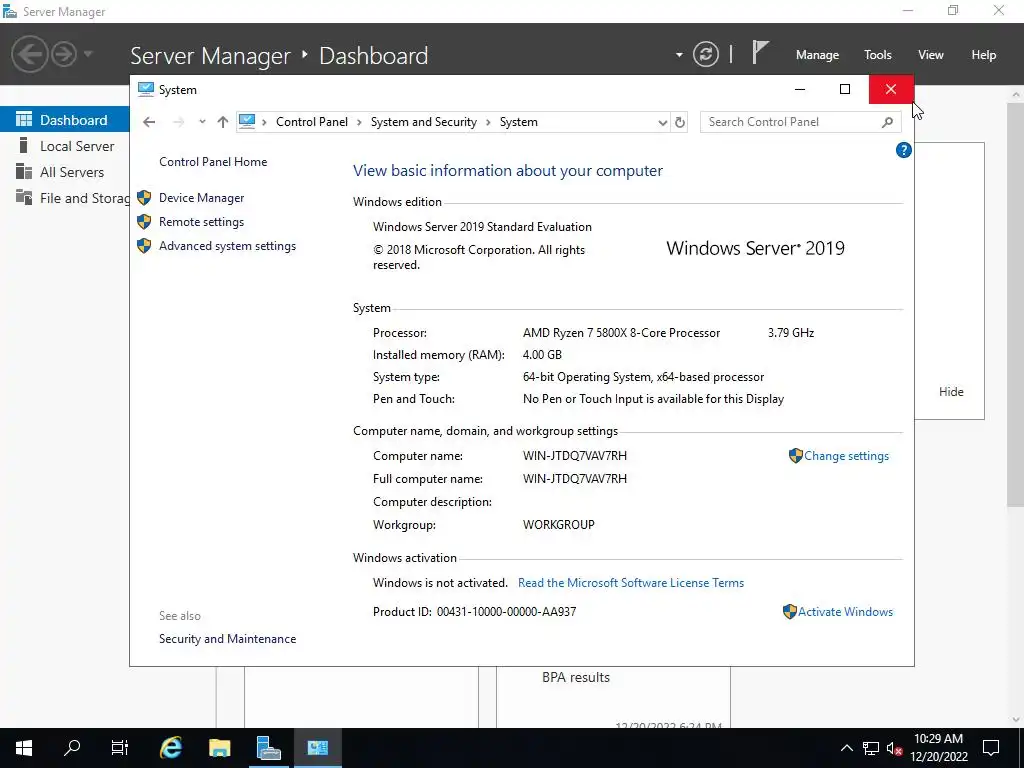Image resolution: width=1024 pixels, height=768 pixels.
Task: Select File and Storage Services
Action: pos(65,198)
